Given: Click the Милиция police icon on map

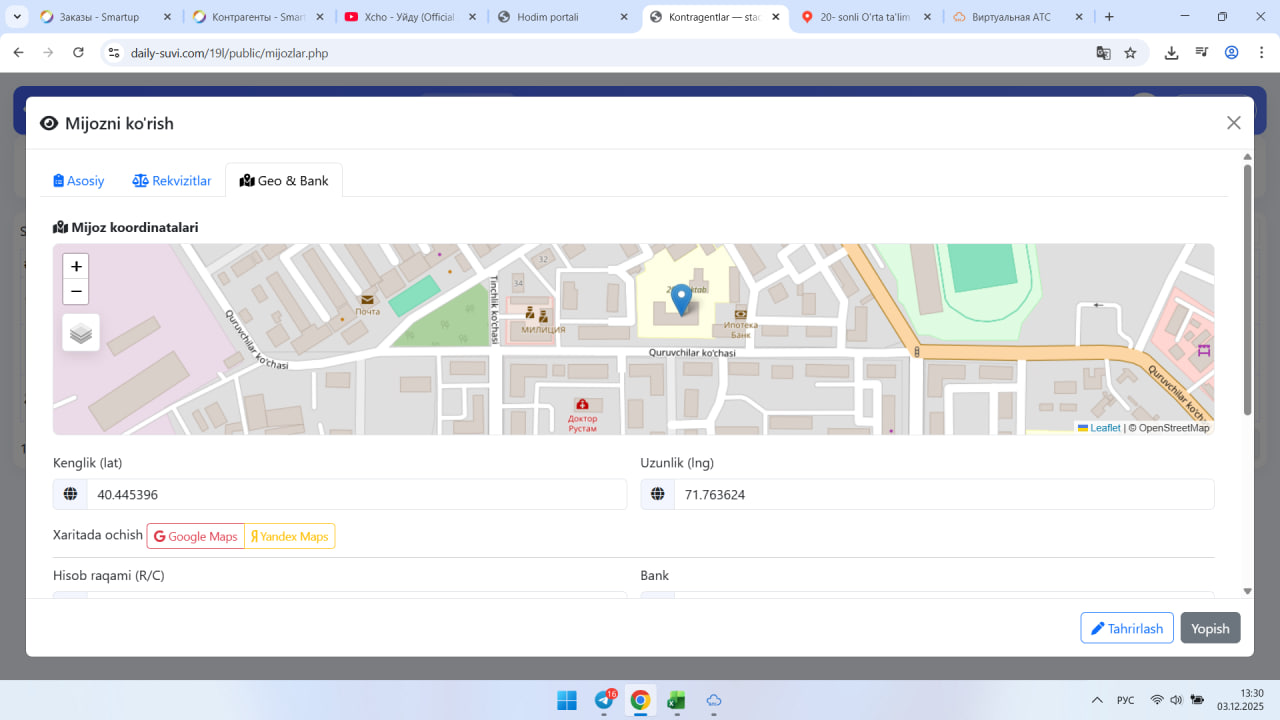Looking at the screenshot, I should point(536,313).
